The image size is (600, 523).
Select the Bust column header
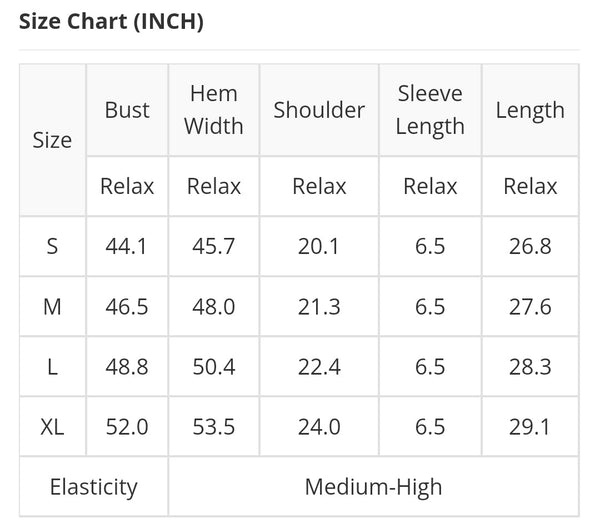[x=127, y=110]
